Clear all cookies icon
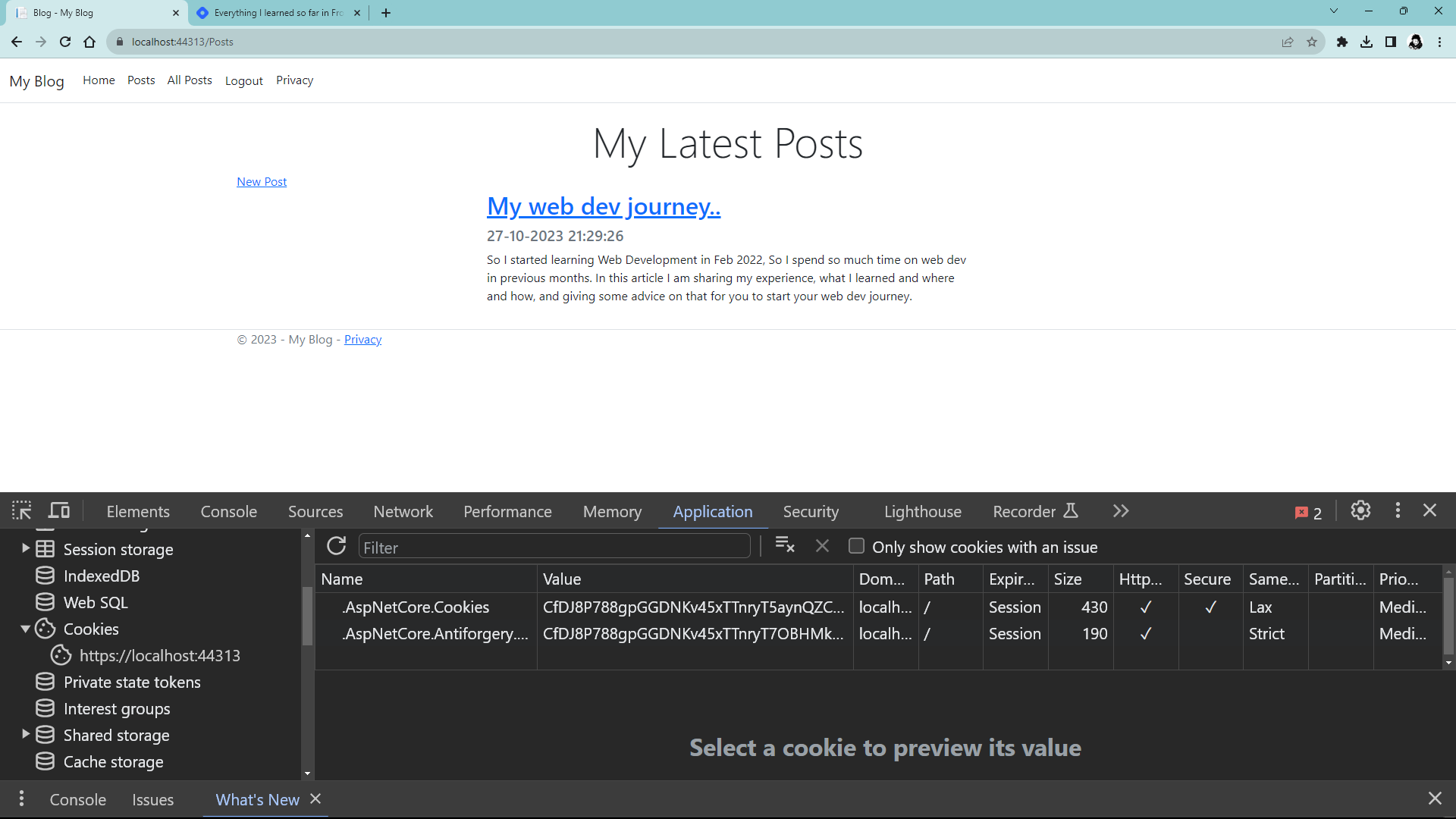1456x819 pixels. tap(785, 546)
